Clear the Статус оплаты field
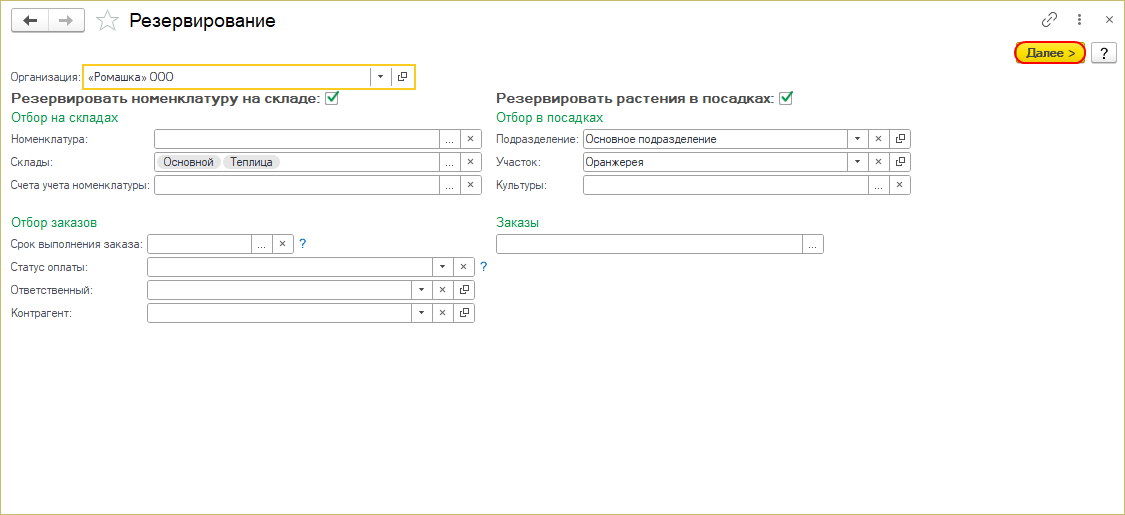Viewport: 1125px width, 515px height. (463, 267)
